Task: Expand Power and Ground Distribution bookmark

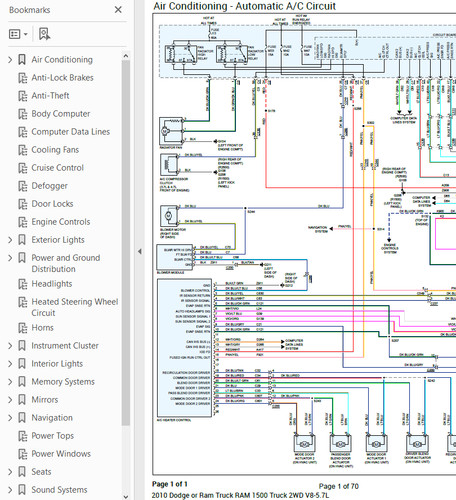Action: coord(10,258)
